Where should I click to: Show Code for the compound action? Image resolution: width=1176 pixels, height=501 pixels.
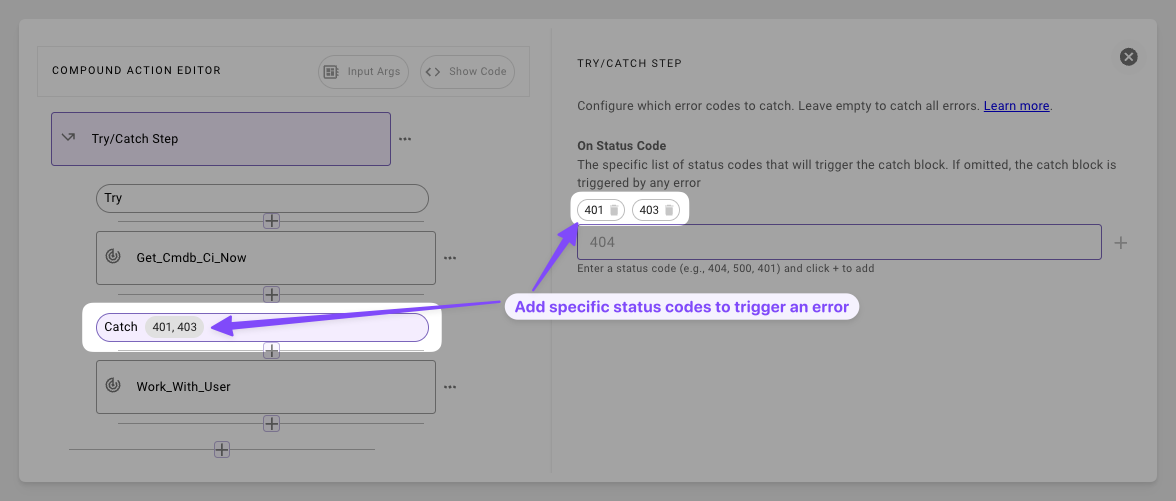467,72
